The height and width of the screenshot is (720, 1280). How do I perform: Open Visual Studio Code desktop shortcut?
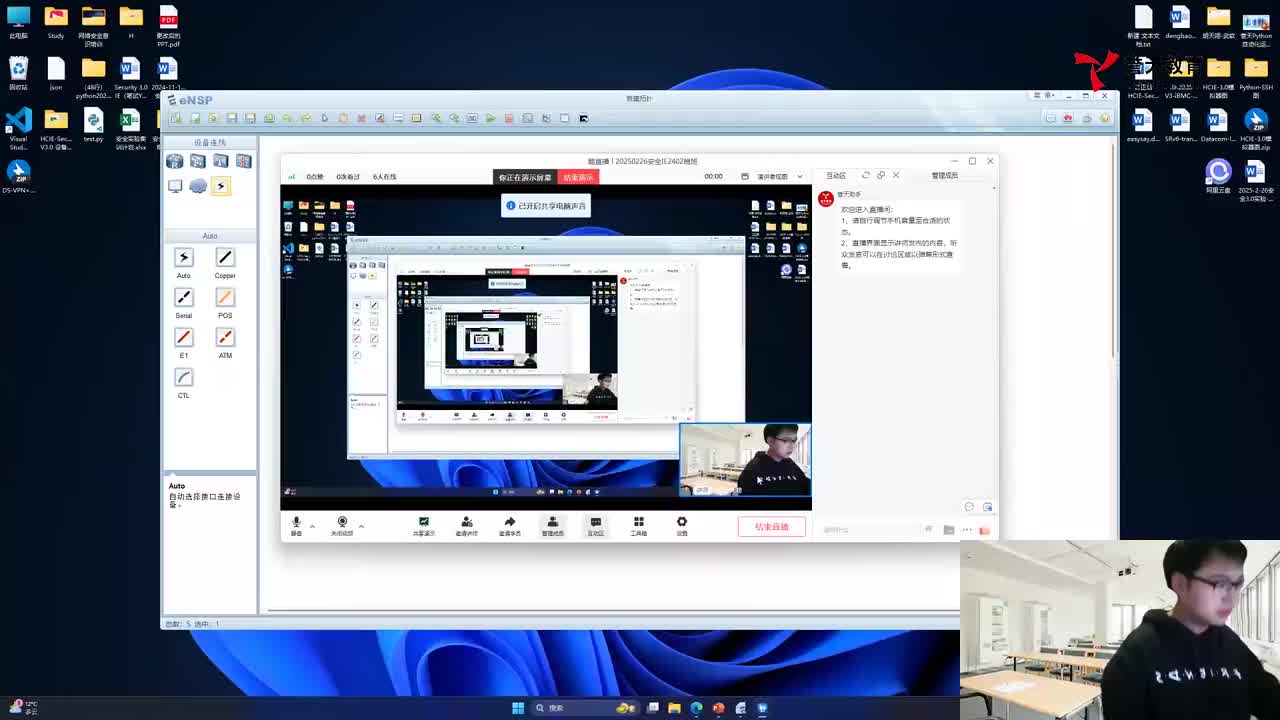18,129
